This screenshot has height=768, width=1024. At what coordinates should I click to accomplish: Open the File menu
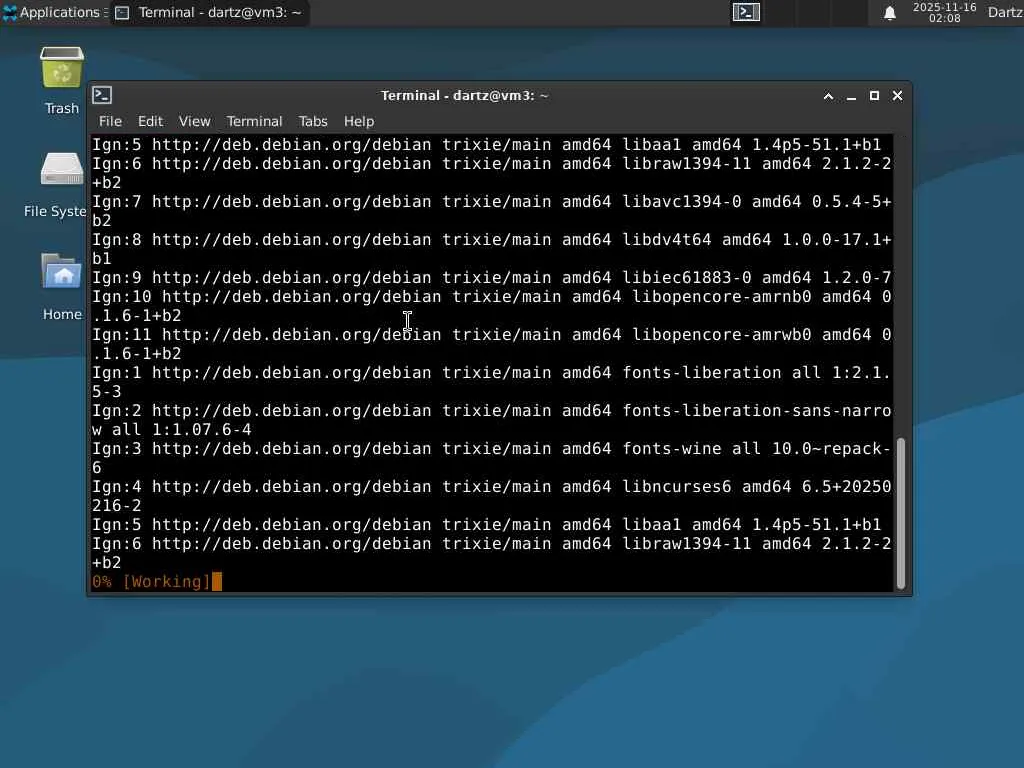pos(110,121)
